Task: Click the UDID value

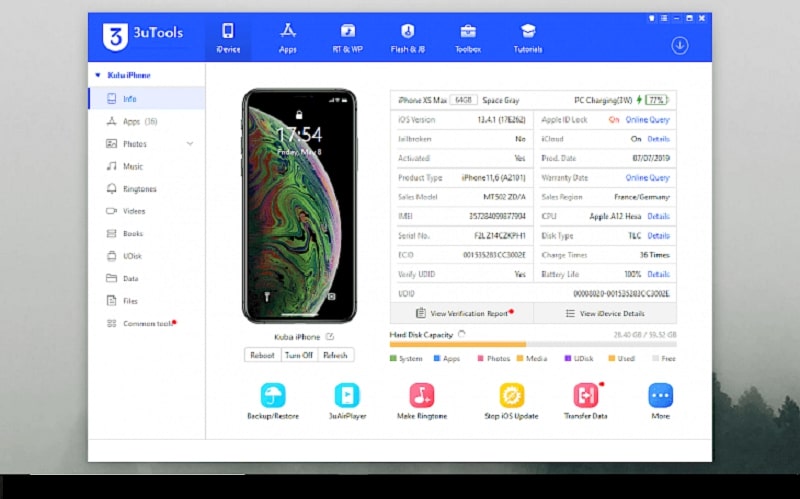Action: 621,294
